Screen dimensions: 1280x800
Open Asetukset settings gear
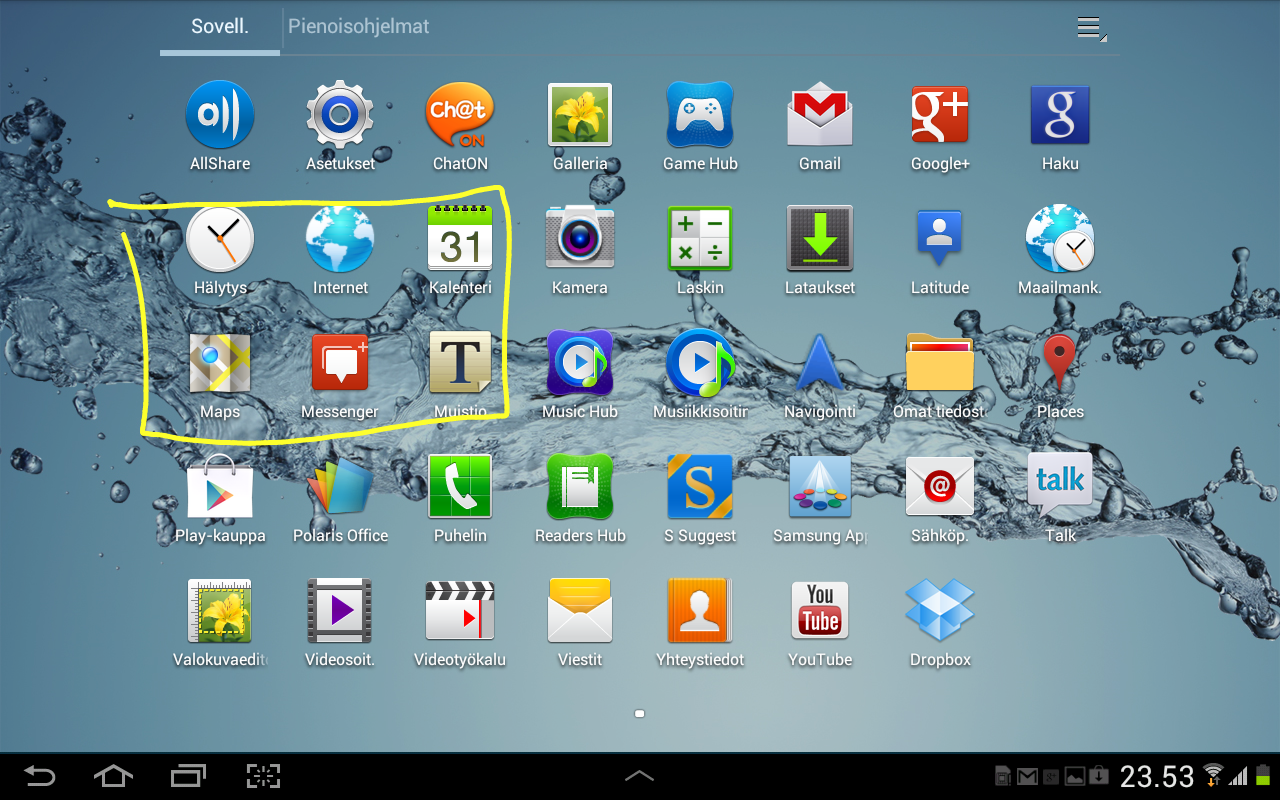340,115
